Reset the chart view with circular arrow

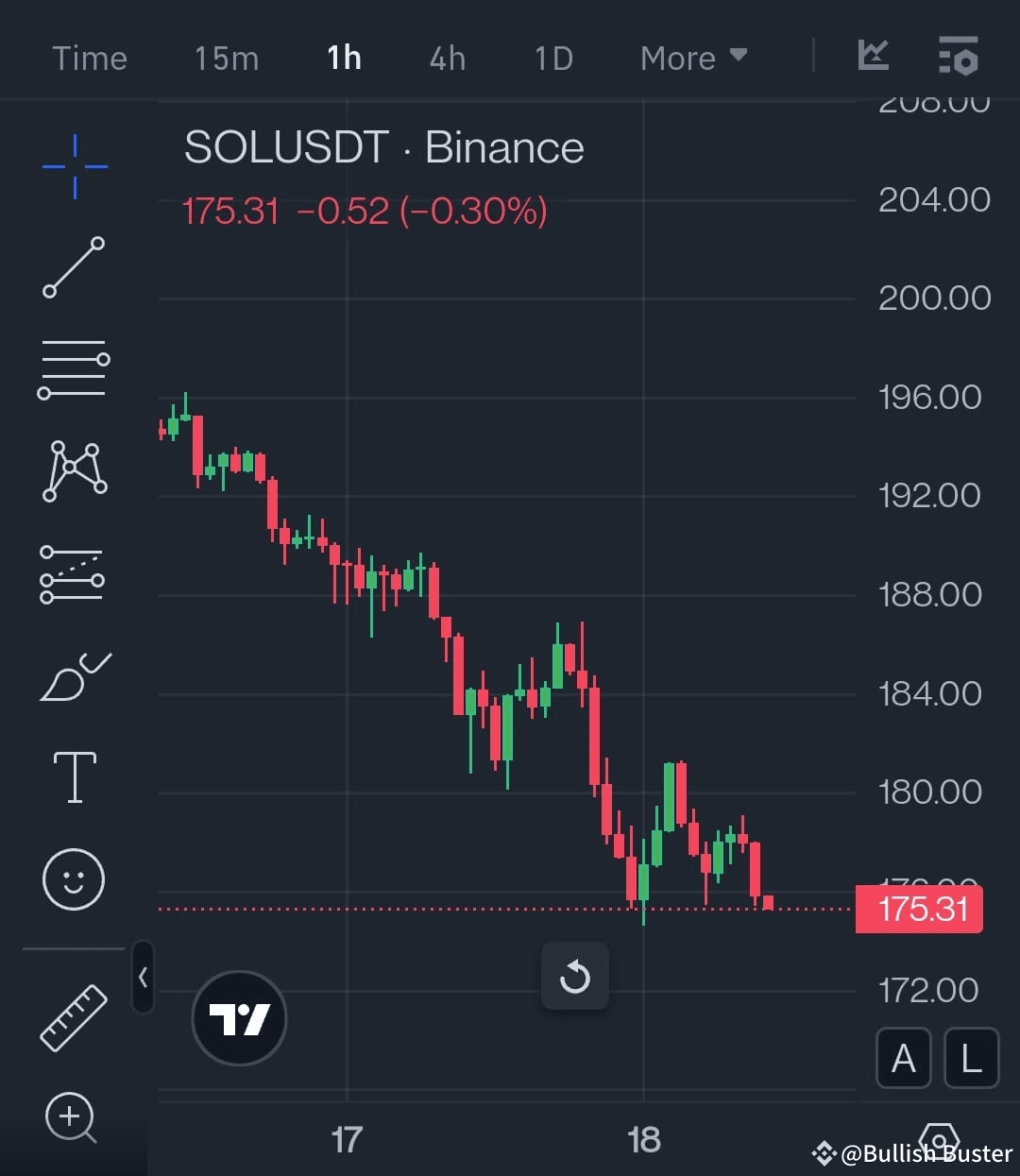point(575,977)
